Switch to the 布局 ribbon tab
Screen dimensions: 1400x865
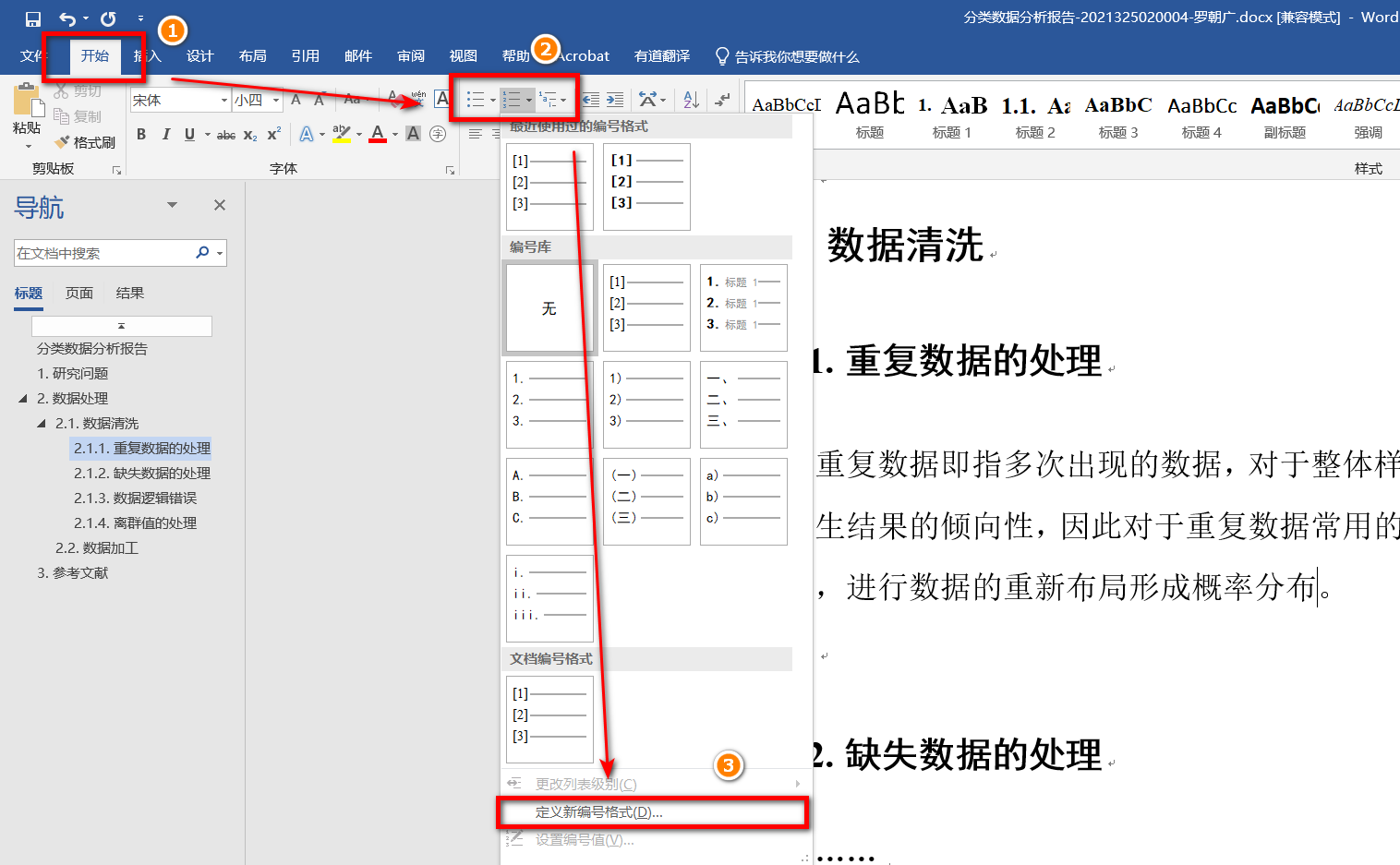252,56
